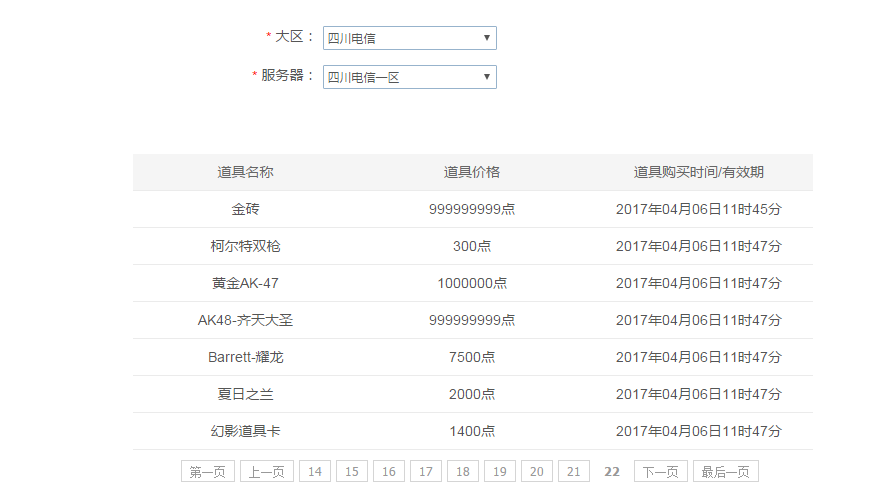This screenshot has height=503, width=891.
Task: Click the 道具名称 column header
Action: click(245, 172)
